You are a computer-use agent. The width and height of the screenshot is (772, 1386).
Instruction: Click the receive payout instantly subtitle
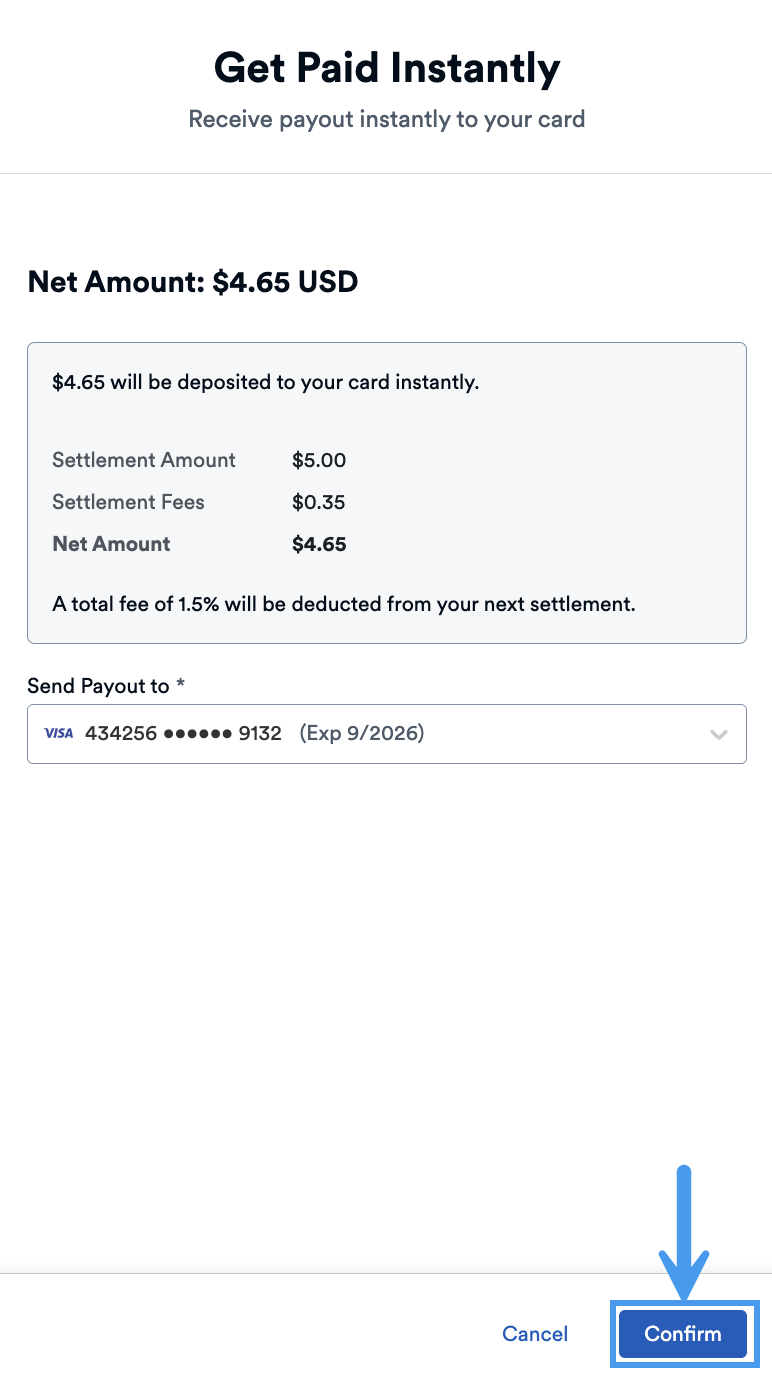tap(386, 119)
